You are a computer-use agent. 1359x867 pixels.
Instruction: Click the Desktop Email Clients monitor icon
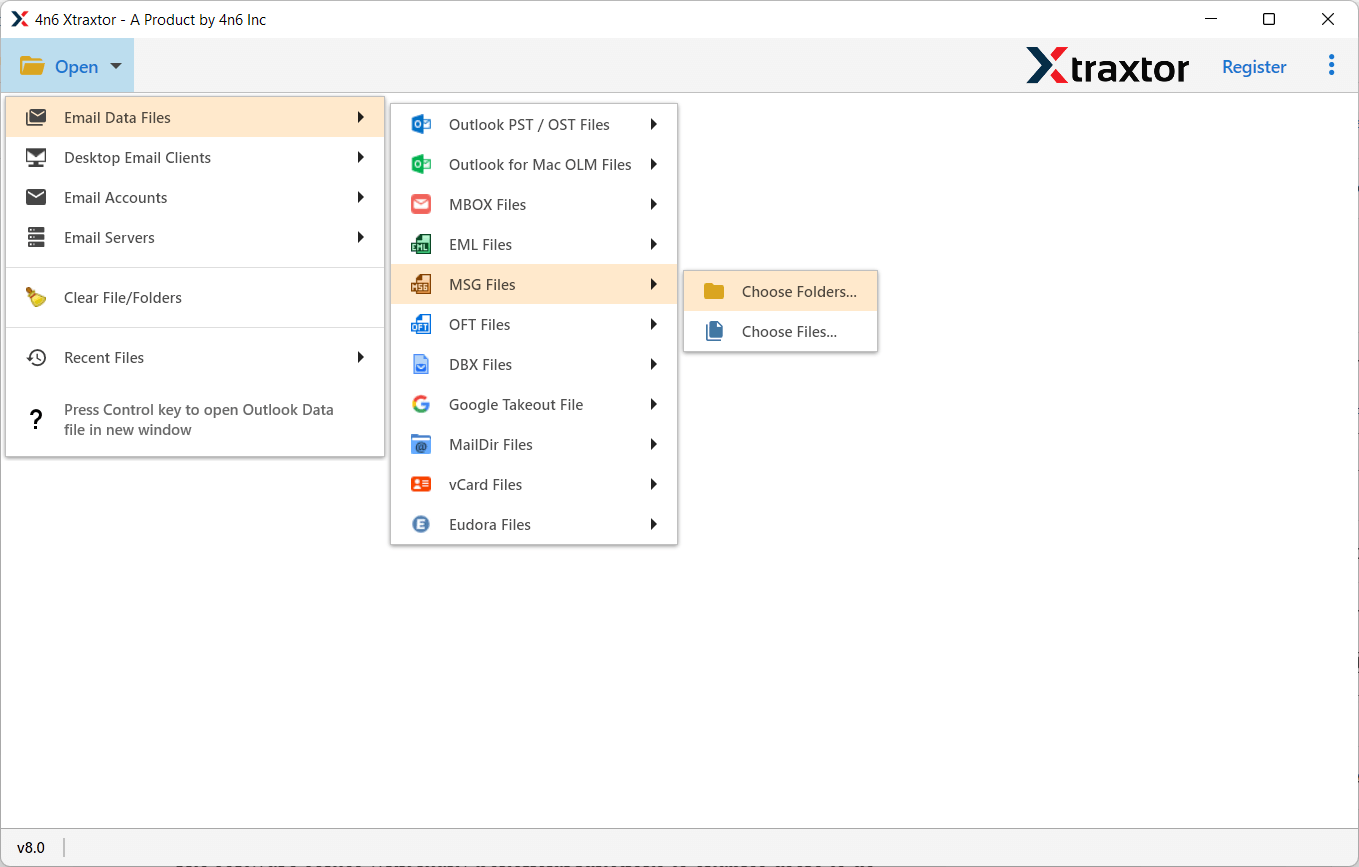point(36,157)
